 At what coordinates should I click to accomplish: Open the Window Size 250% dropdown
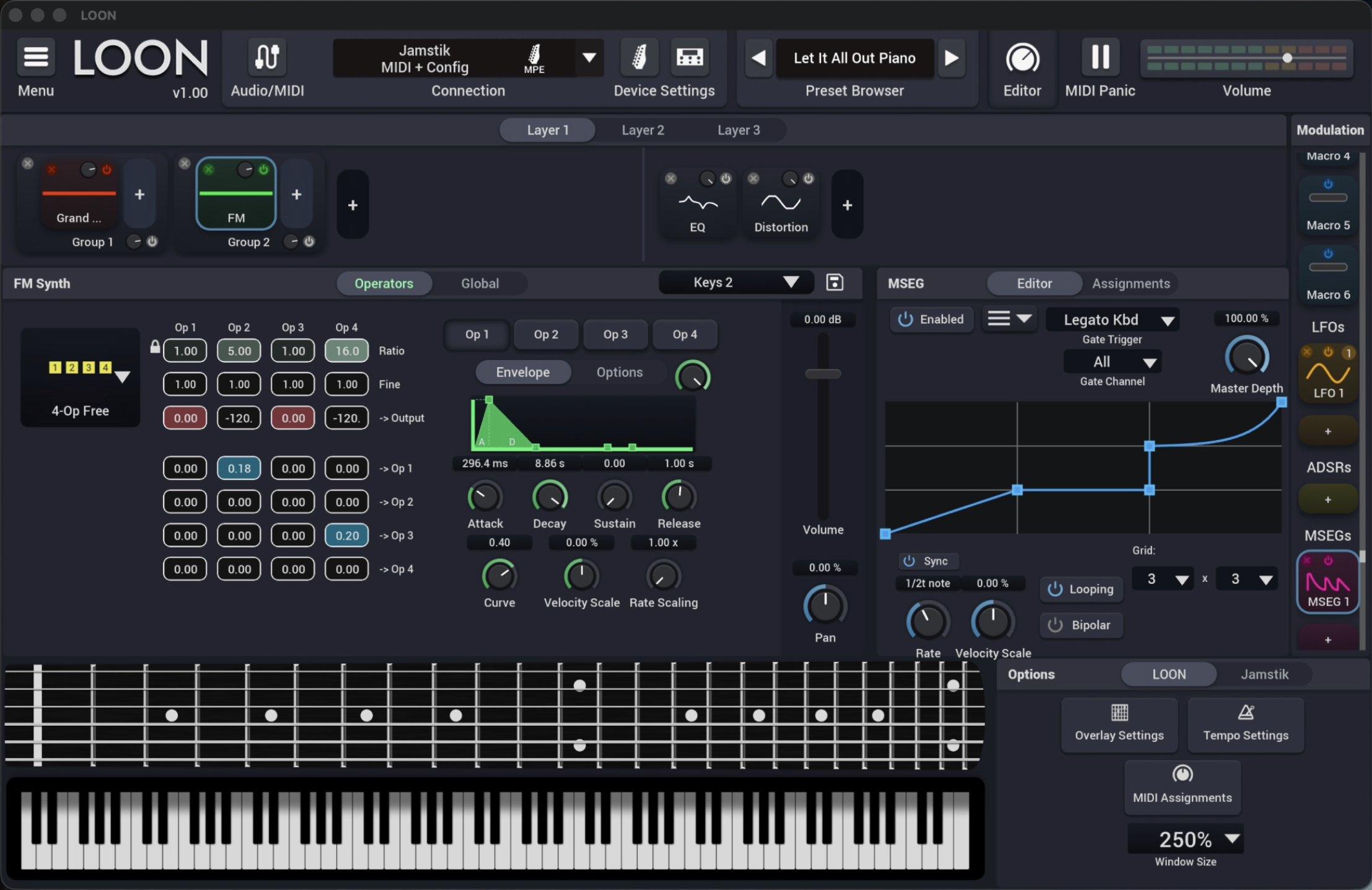click(x=1185, y=839)
